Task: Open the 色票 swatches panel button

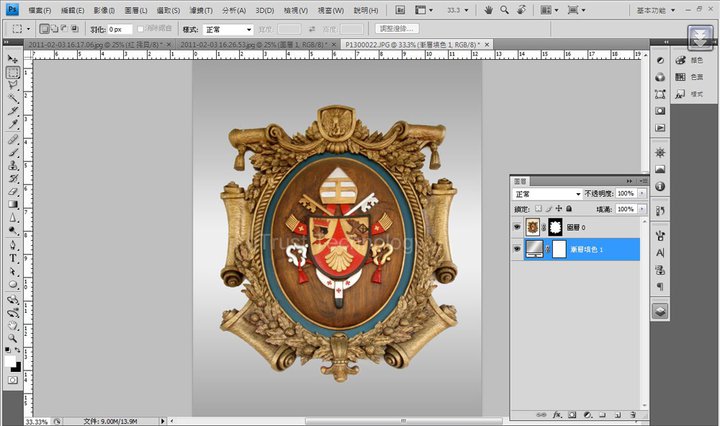Action: coord(689,77)
